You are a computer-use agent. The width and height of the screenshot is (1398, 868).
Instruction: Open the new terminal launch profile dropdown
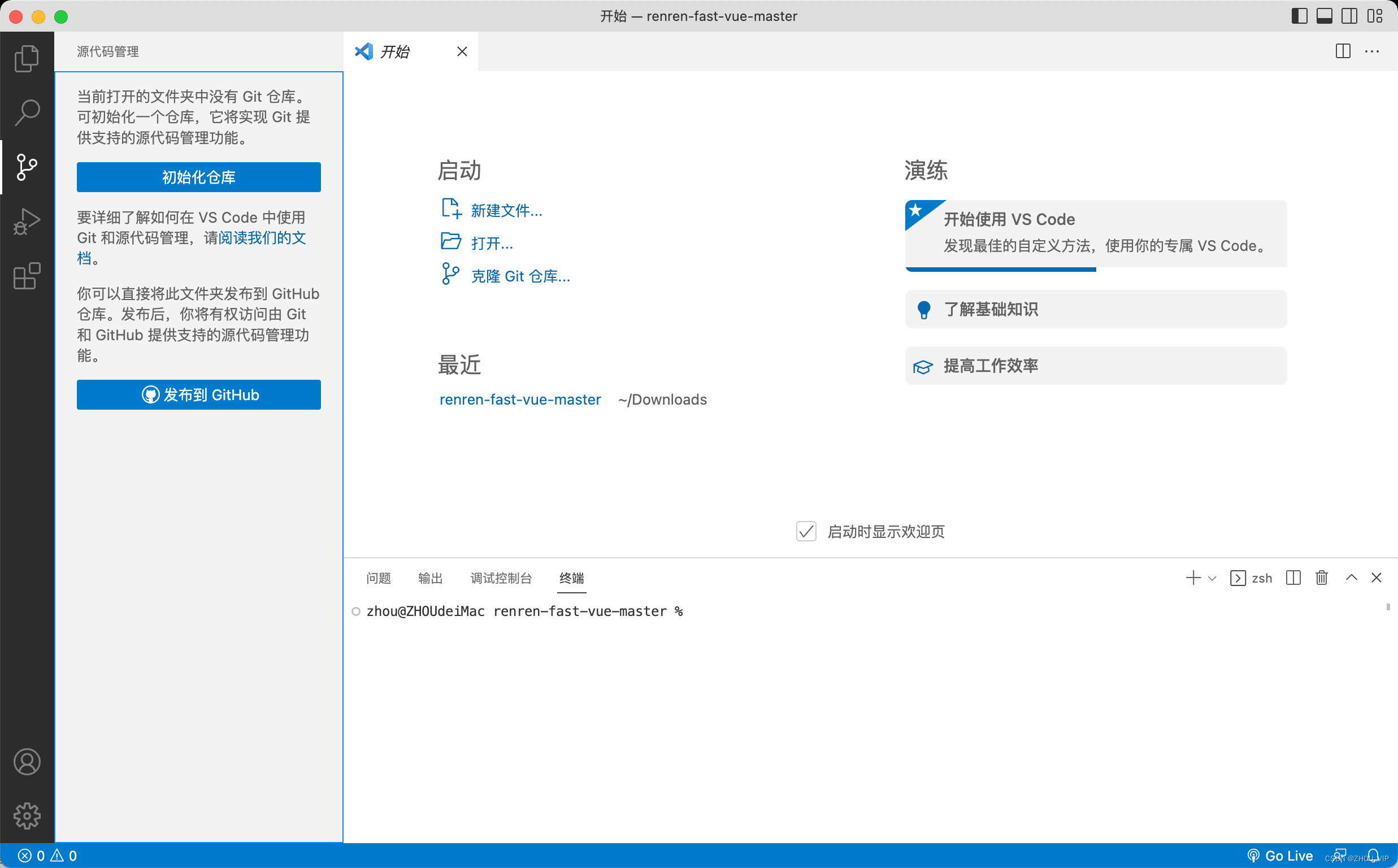pos(1212,578)
